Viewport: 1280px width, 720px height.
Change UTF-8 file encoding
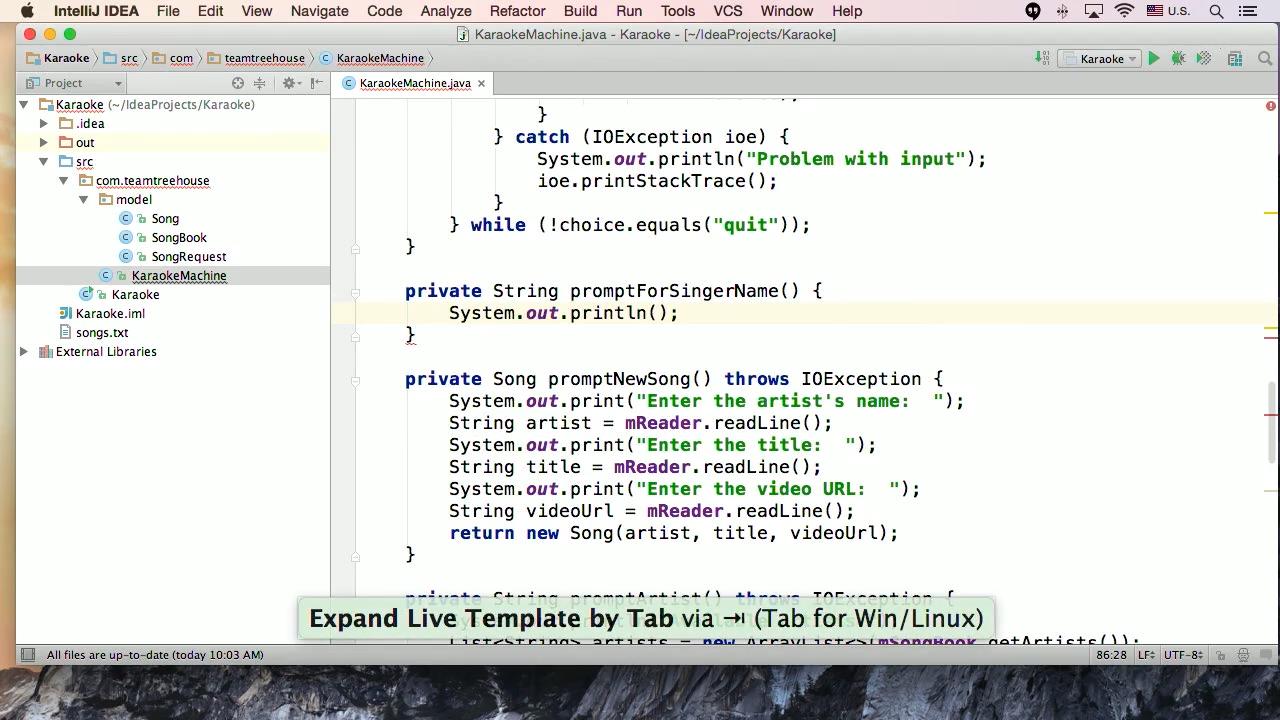coord(1183,655)
